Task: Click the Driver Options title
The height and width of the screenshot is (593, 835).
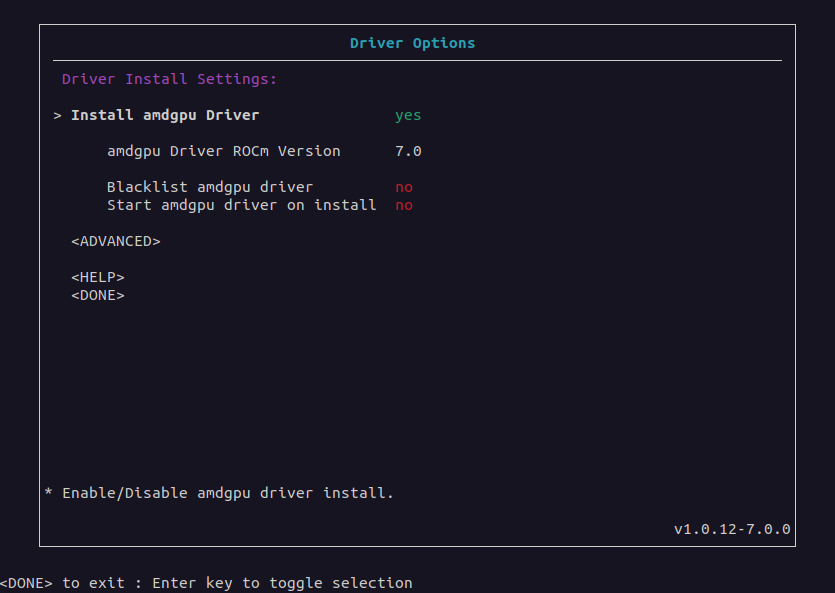Action: pos(412,43)
